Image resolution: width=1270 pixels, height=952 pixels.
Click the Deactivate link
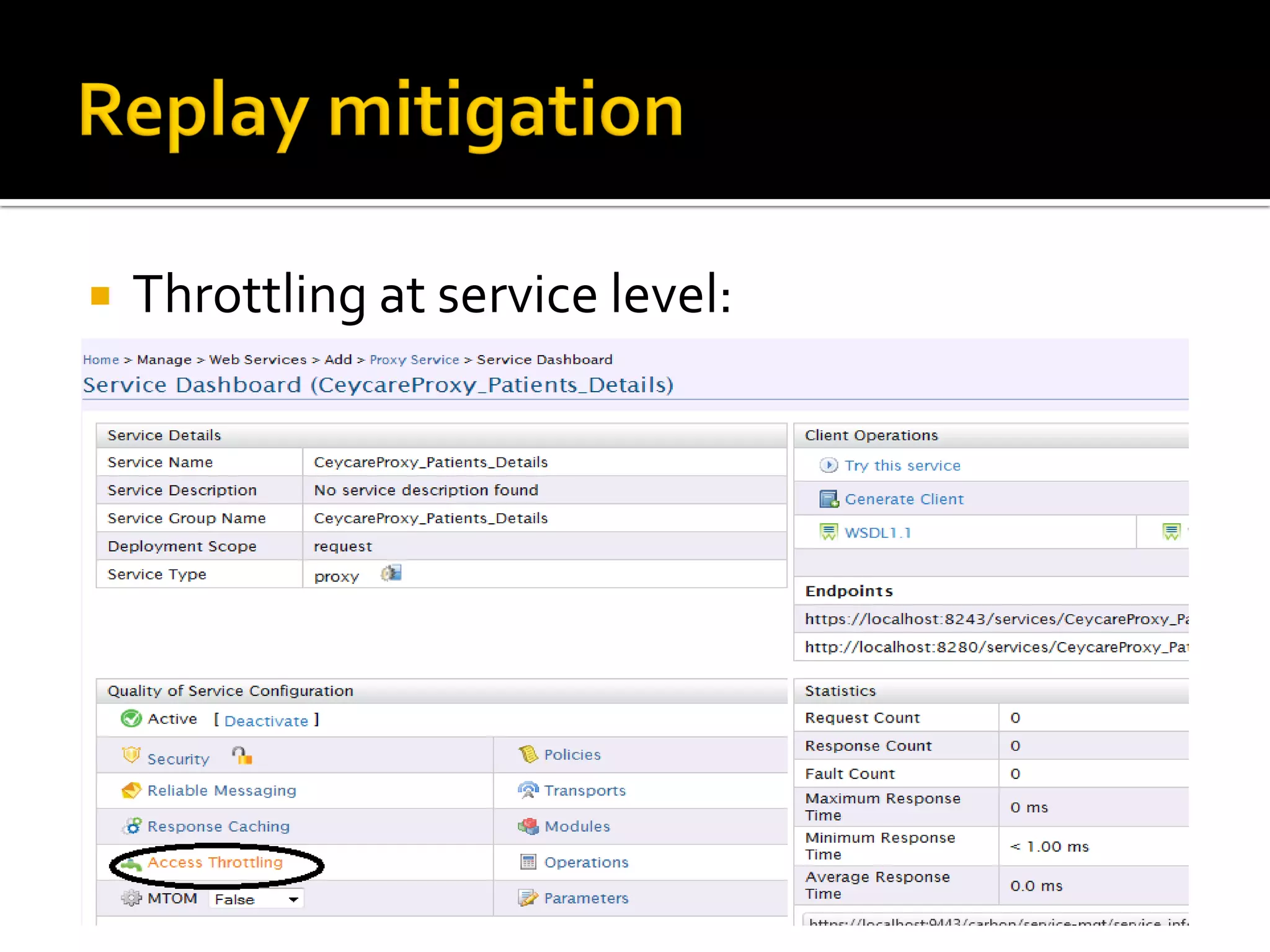(x=266, y=721)
